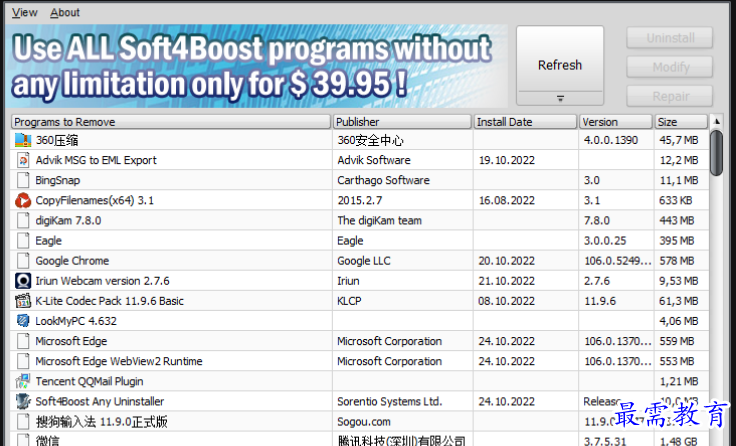Sort by Size column header
736x446 pixels.
coord(681,122)
